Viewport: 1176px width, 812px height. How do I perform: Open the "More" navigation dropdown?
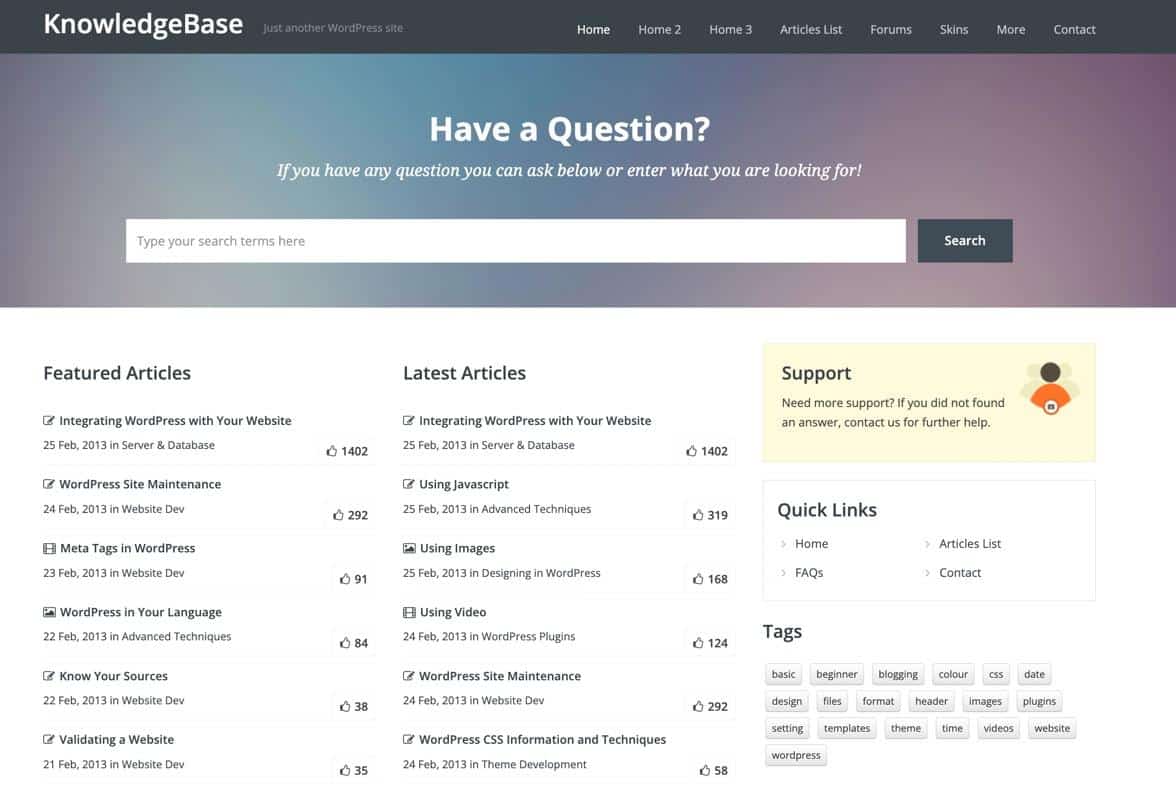tap(1010, 29)
